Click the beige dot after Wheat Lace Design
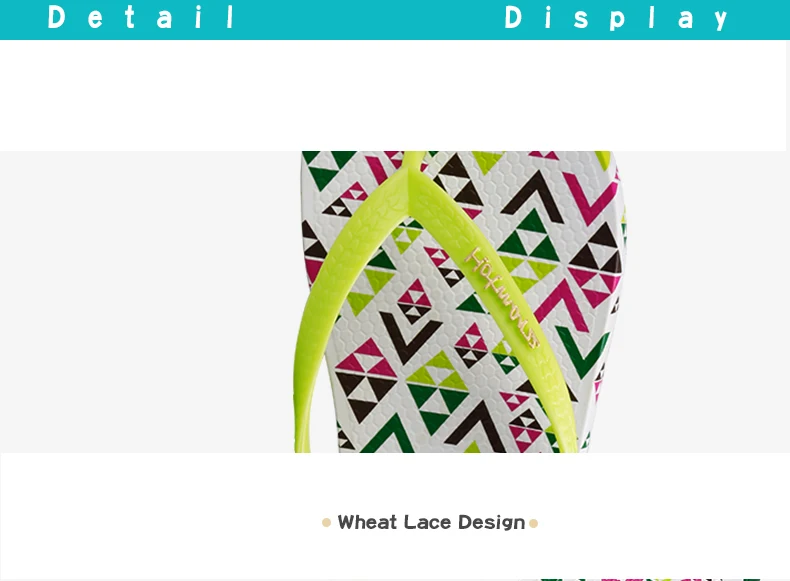 click(534, 524)
